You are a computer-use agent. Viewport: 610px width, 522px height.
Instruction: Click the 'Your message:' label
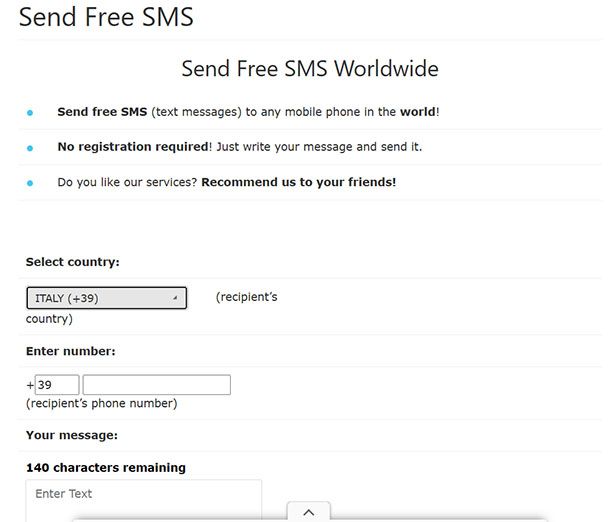tap(72, 435)
